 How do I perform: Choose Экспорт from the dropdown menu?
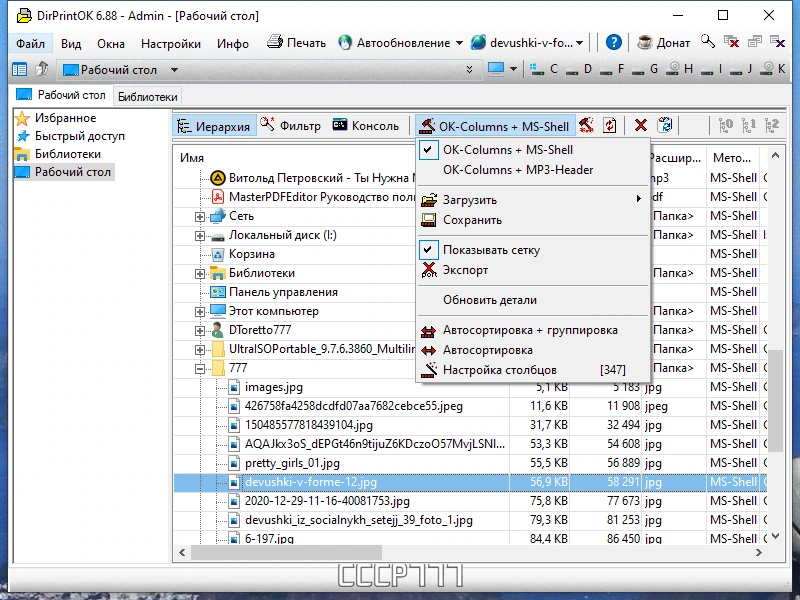(x=533, y=270)
